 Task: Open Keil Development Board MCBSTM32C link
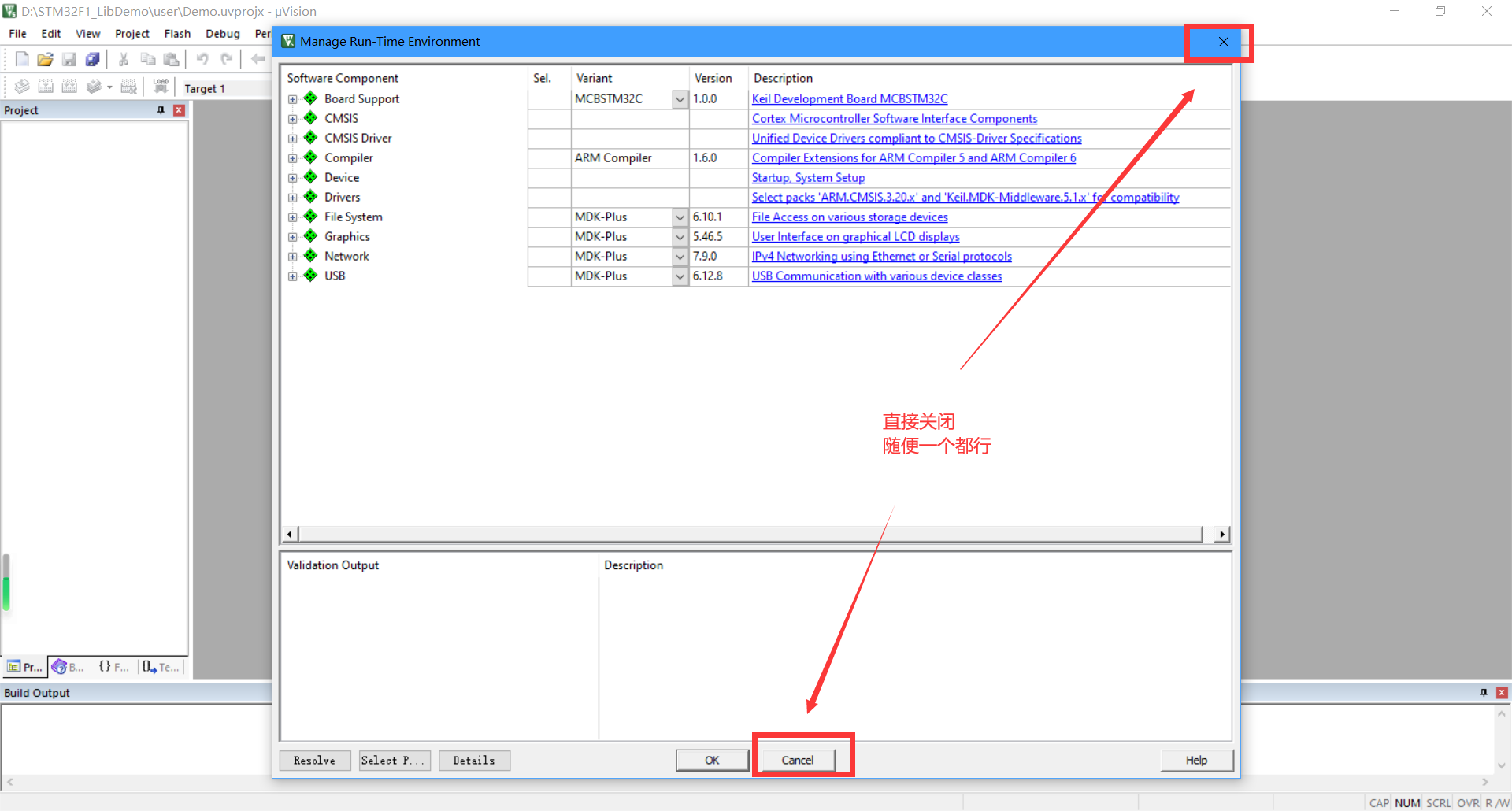click(850, 99)
